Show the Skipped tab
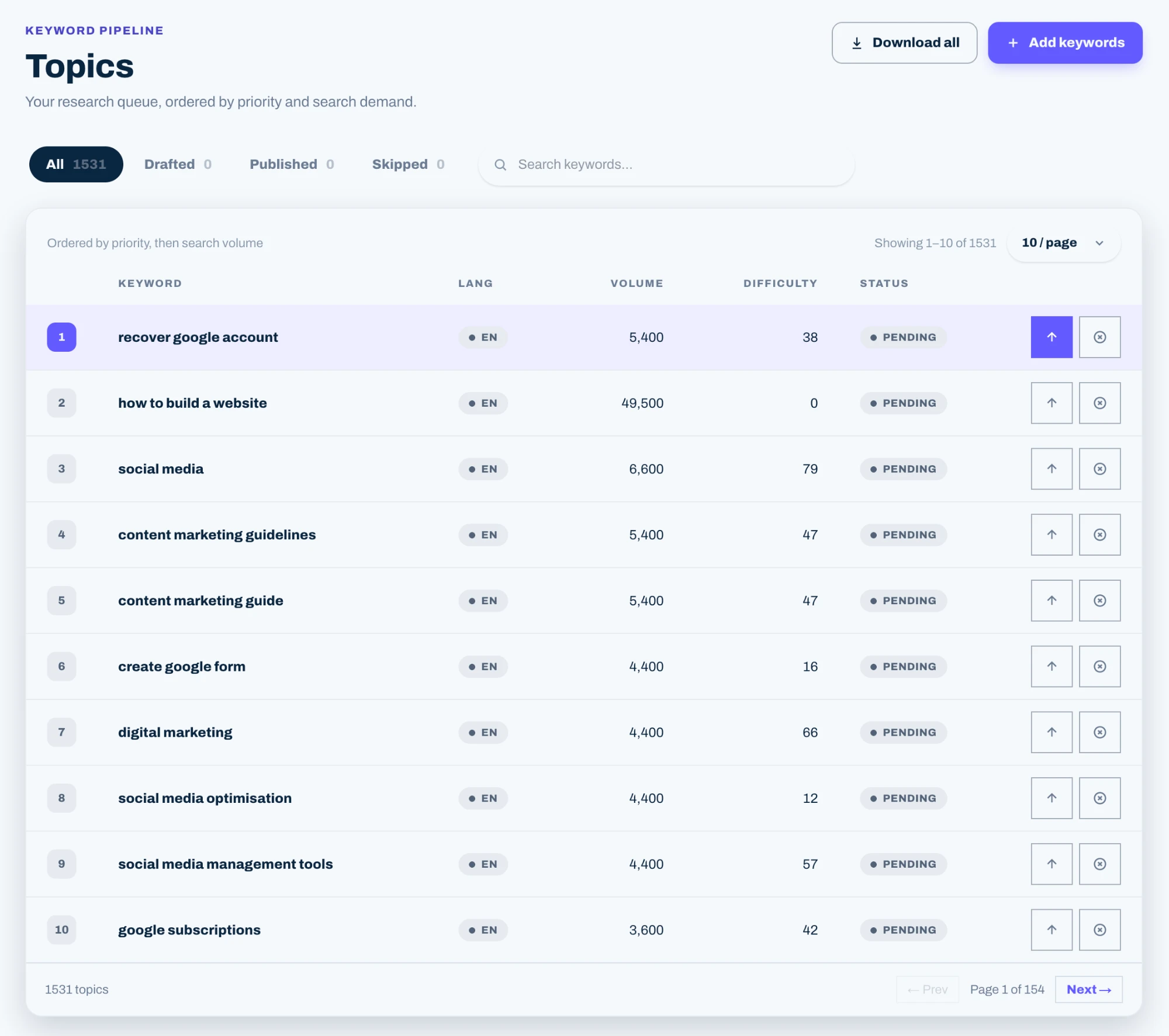Image resolution: width=1169 pixels, height=1036 pixels. [408, 164]
